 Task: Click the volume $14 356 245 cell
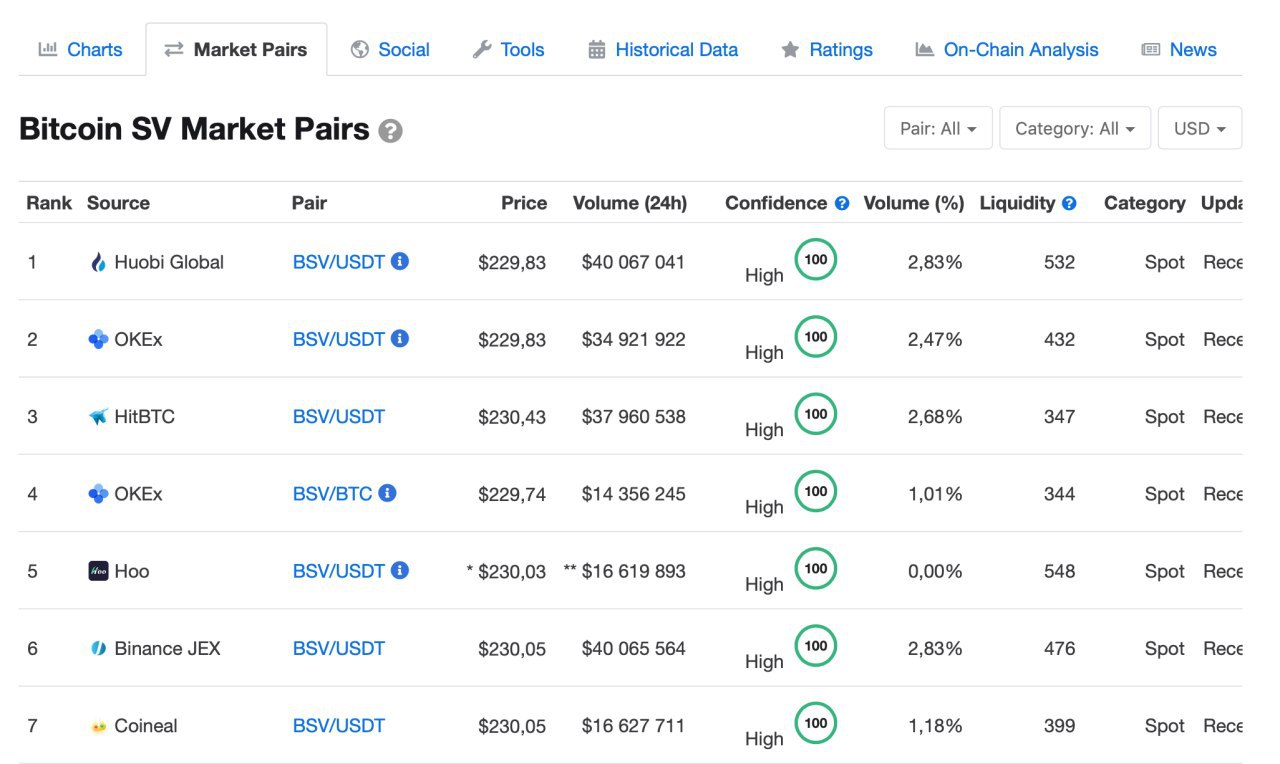pos(633,494)
